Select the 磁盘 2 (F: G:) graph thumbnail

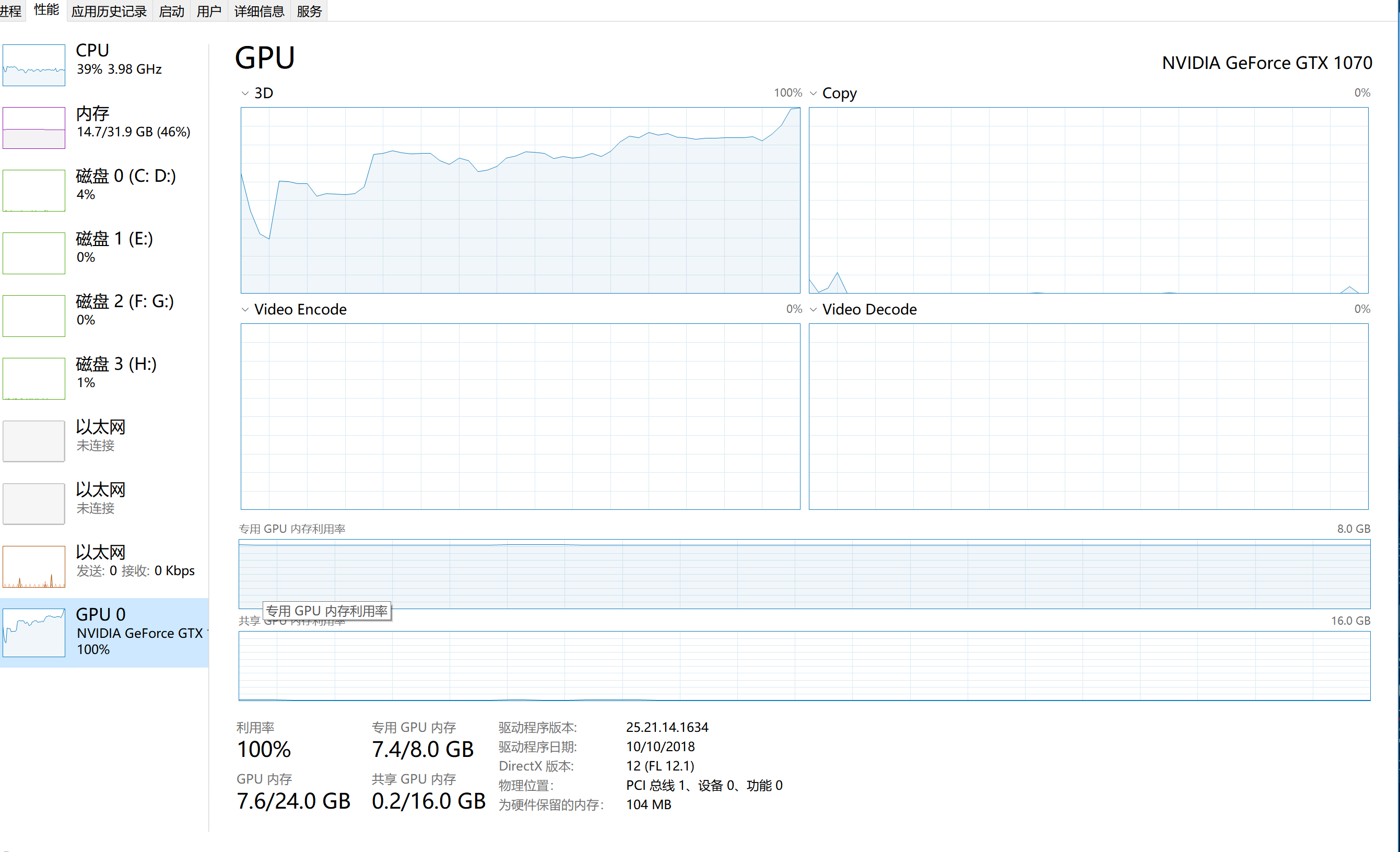tap(34, 316)
